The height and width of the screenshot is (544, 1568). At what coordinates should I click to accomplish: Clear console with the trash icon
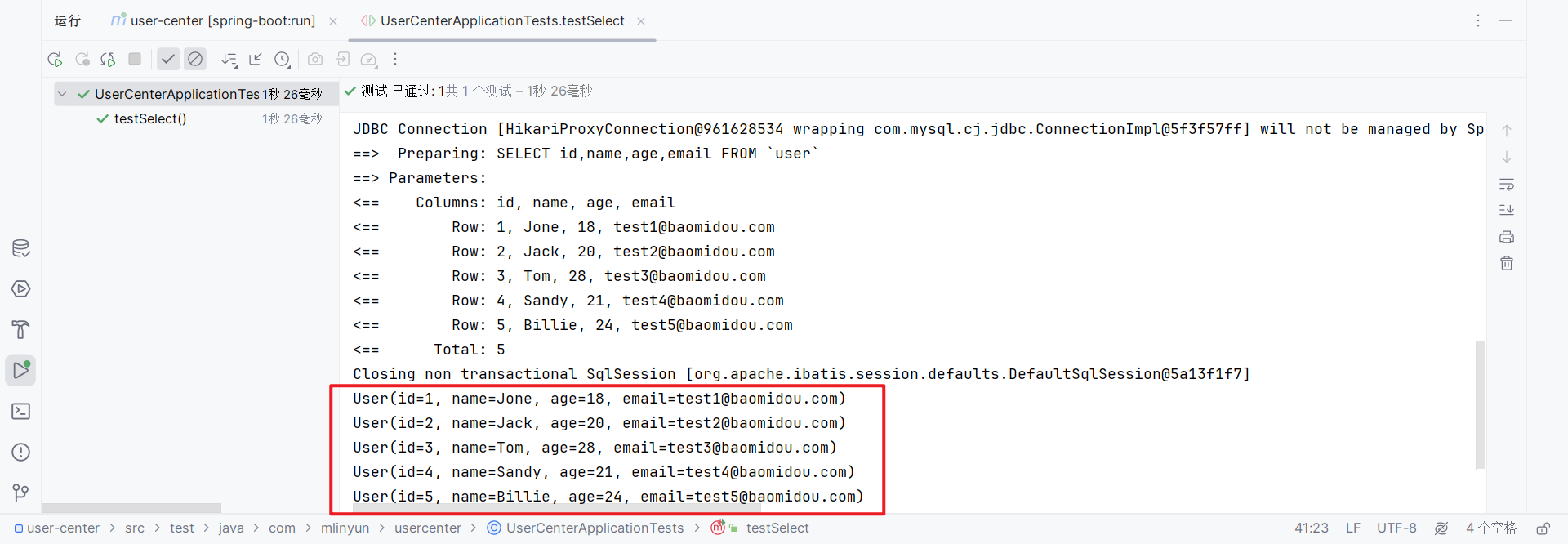click(x=1507, y=263)
